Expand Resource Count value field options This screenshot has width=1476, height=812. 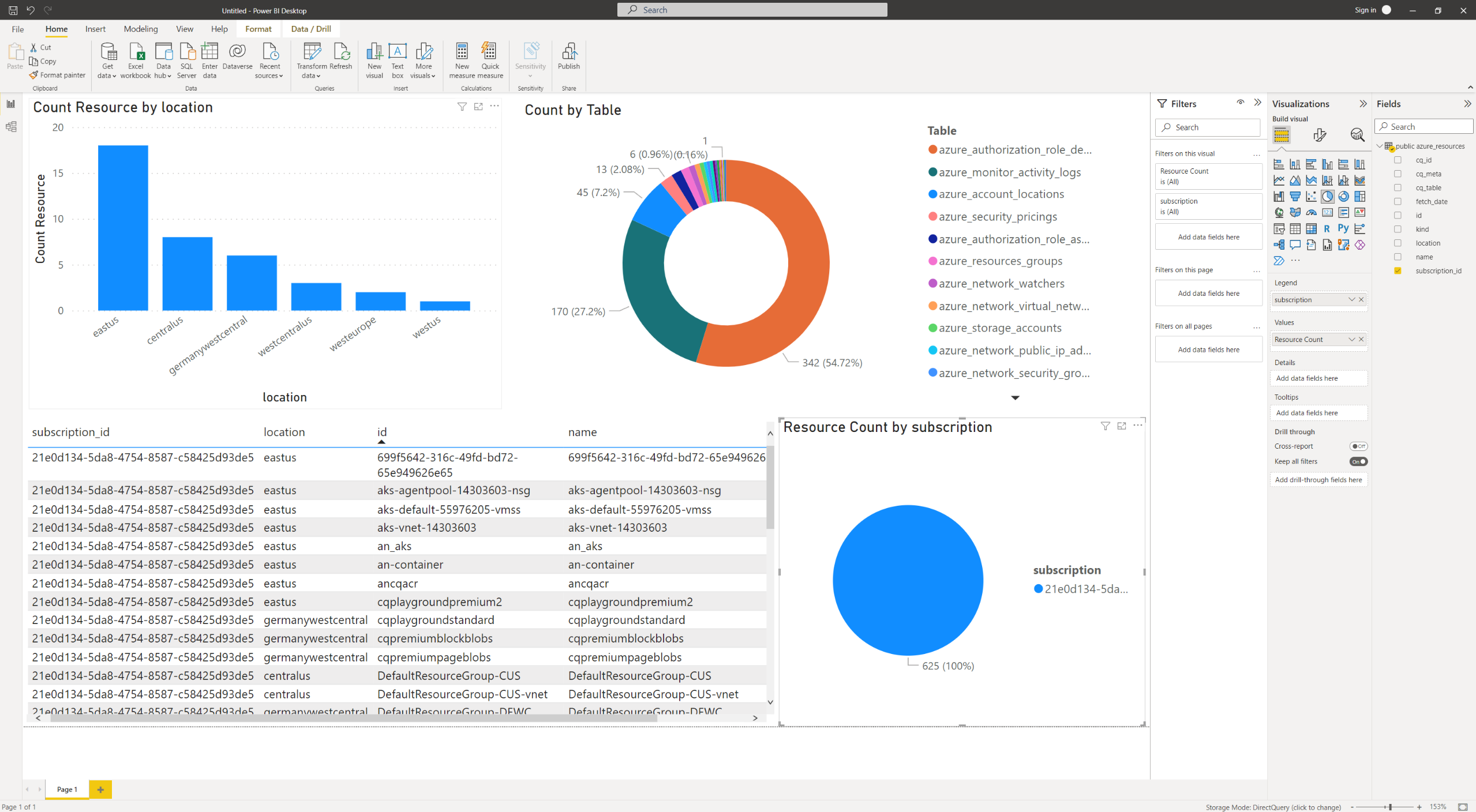[x=1351, y=339]
